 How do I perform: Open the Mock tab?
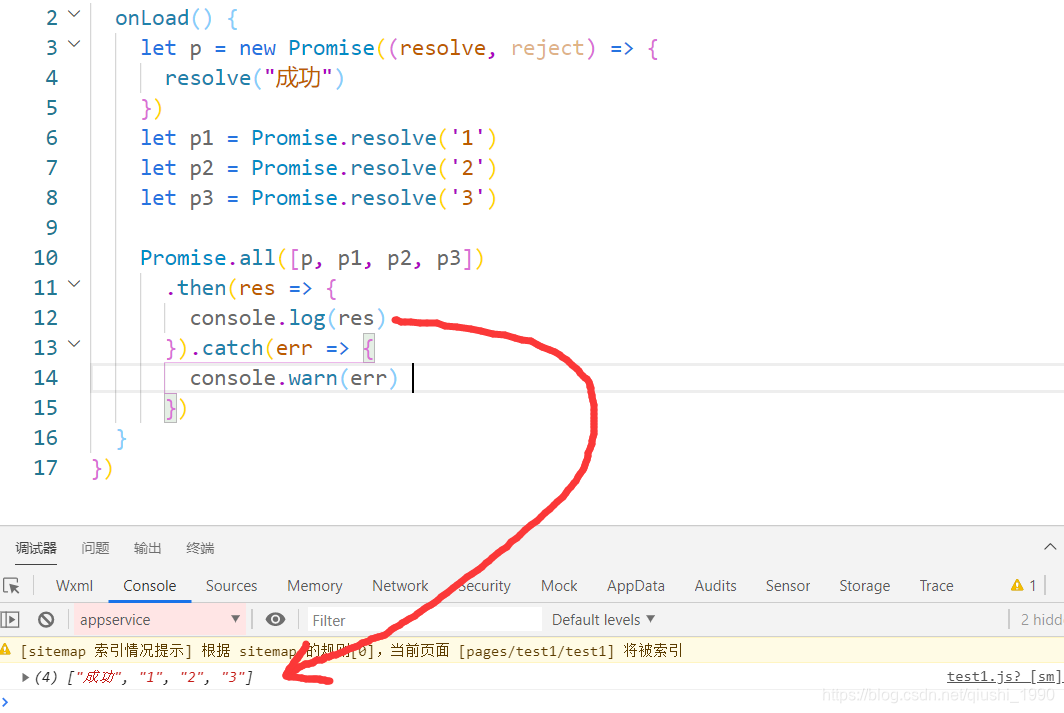(x=558, y=585)
